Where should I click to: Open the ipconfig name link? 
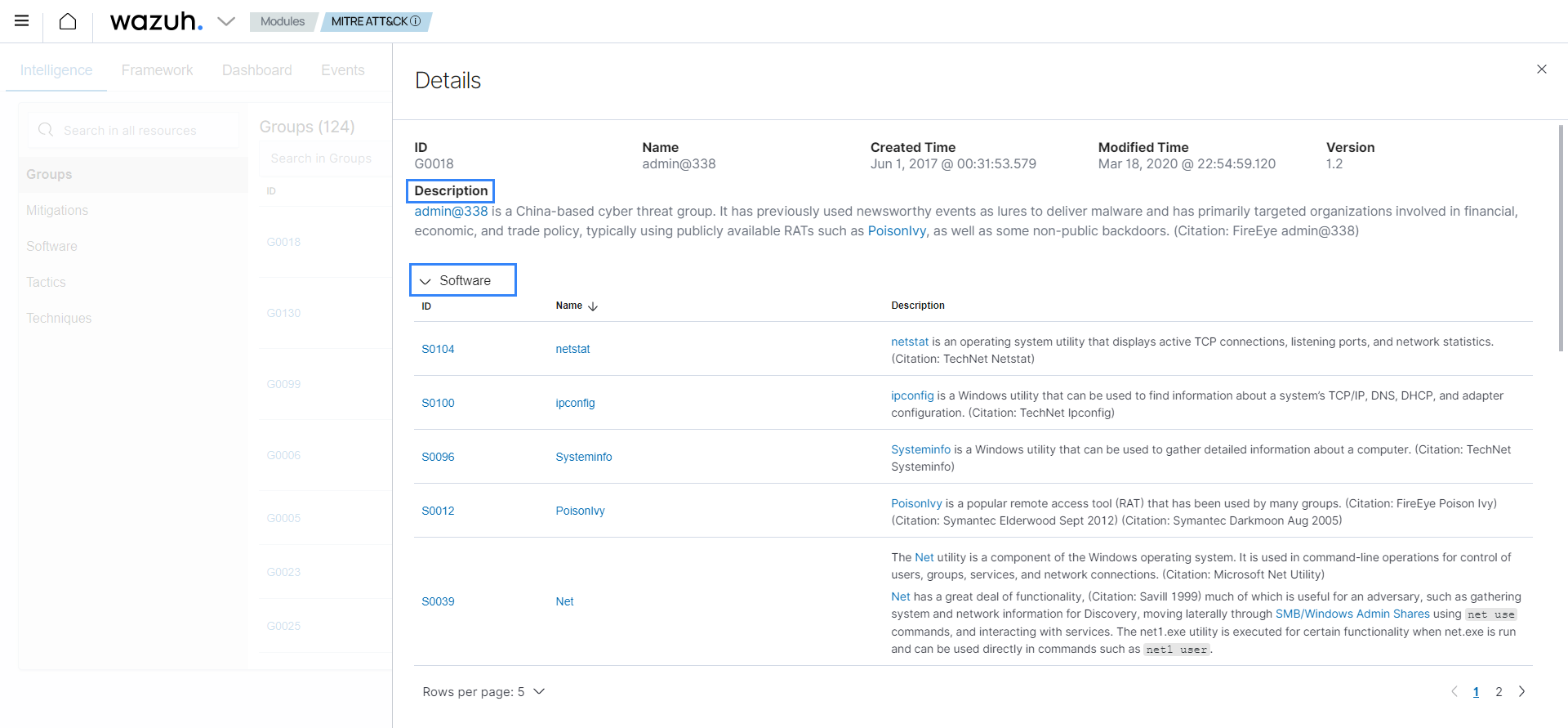575,403
